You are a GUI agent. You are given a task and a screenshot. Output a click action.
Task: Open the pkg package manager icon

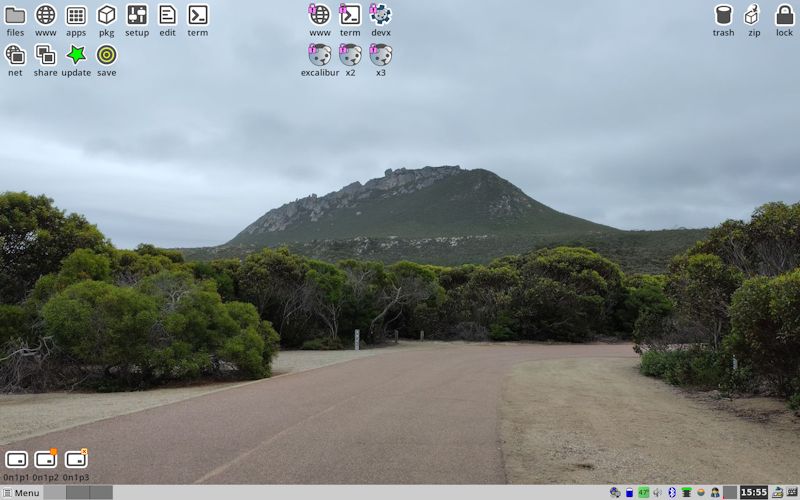point(106,20)
